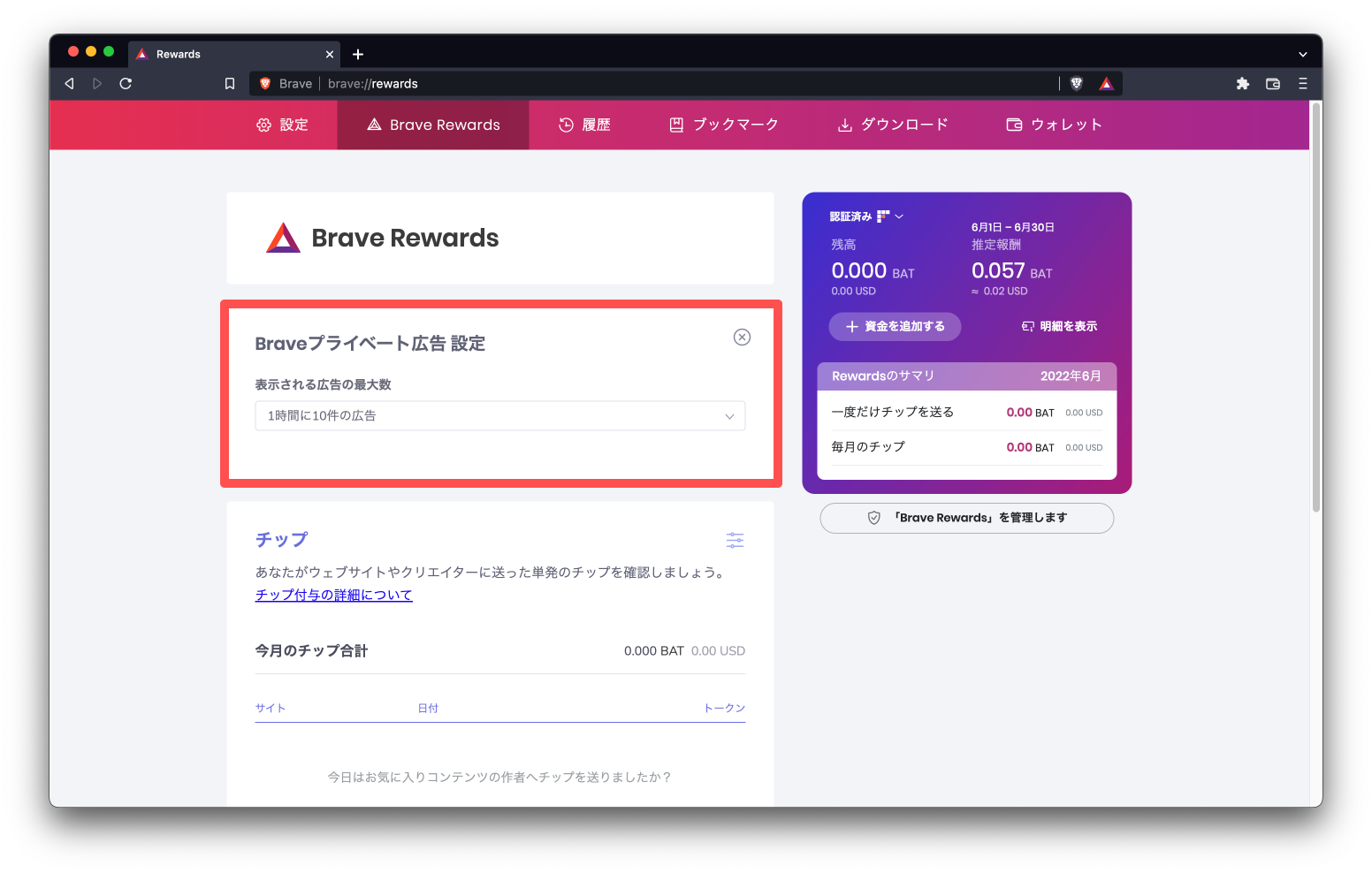Open the extensions puzzle icon

(1243, 83)
